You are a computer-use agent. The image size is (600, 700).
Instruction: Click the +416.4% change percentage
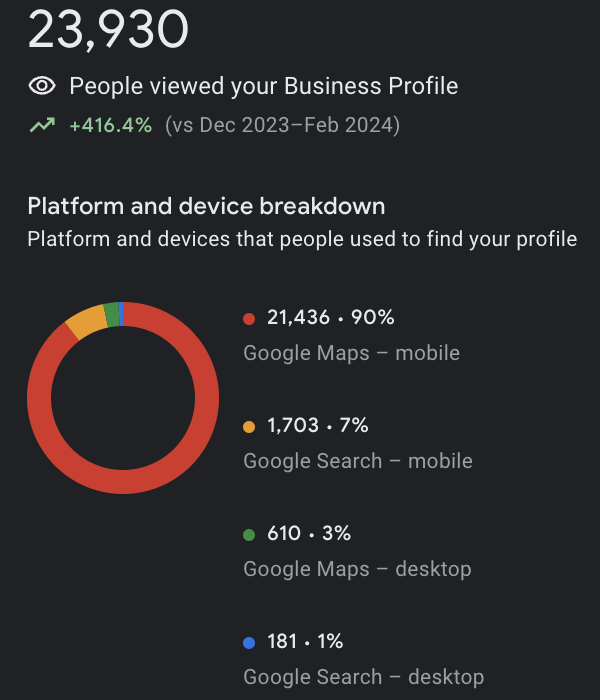[110, 126]
